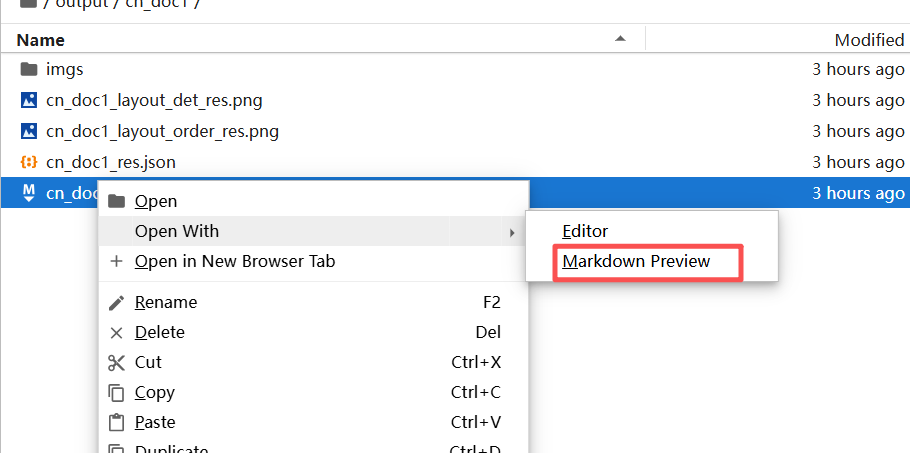Screen dimensions: 910x453
Task: Choose Editor from Open With submenu
Action: tap(585, 231)
